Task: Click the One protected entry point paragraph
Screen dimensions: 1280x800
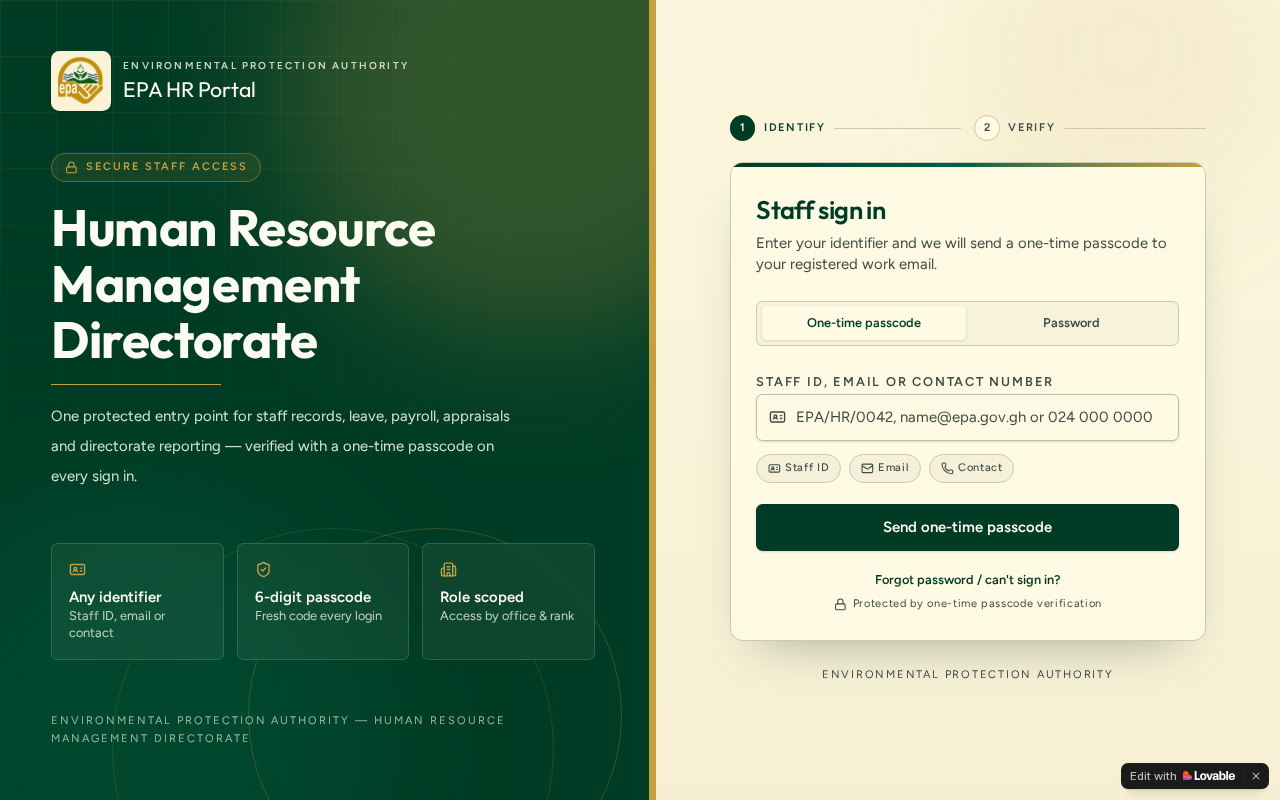Action: coord(281,446)
